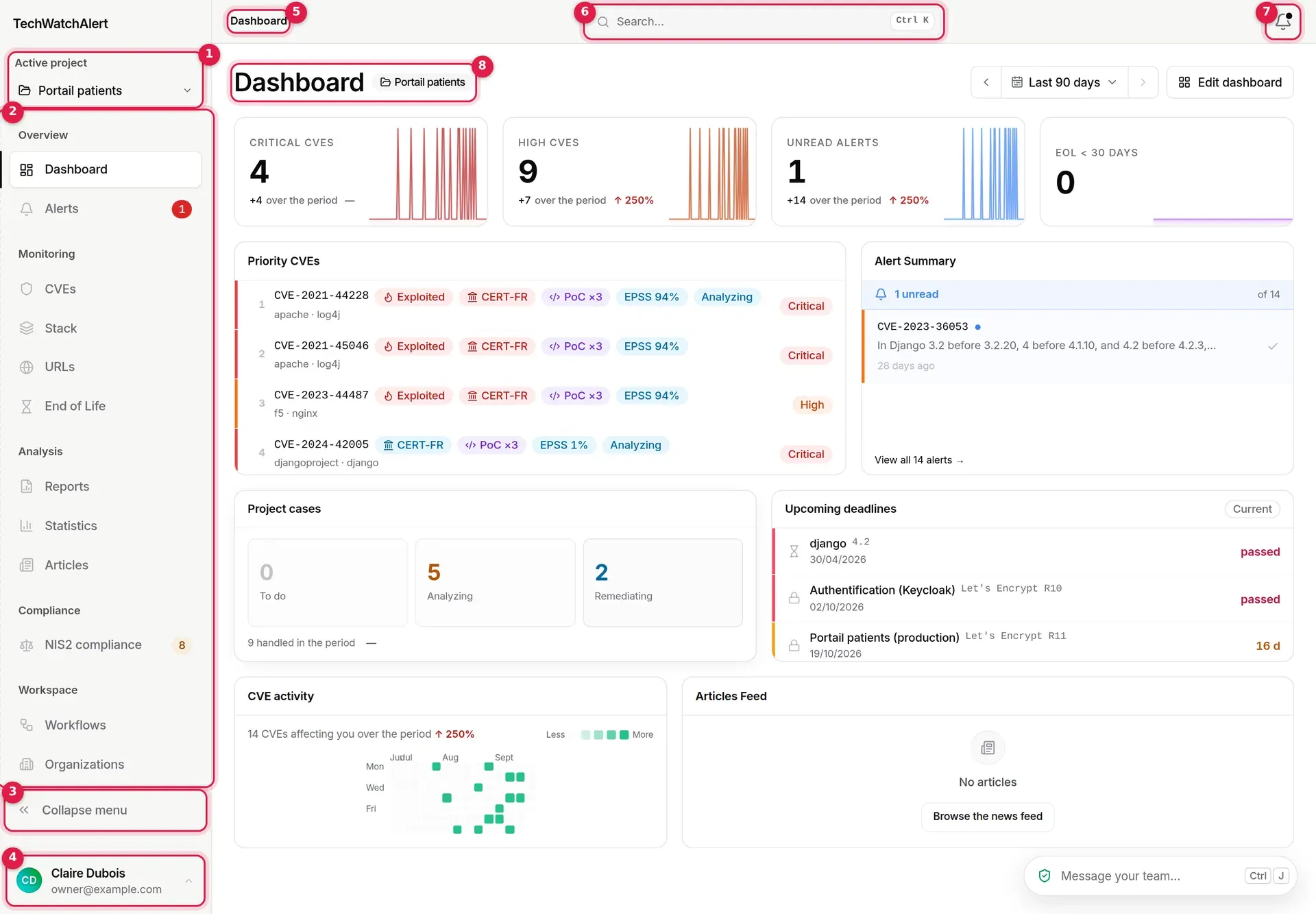Click View all 14 alerts link

(x=918, y=460)
